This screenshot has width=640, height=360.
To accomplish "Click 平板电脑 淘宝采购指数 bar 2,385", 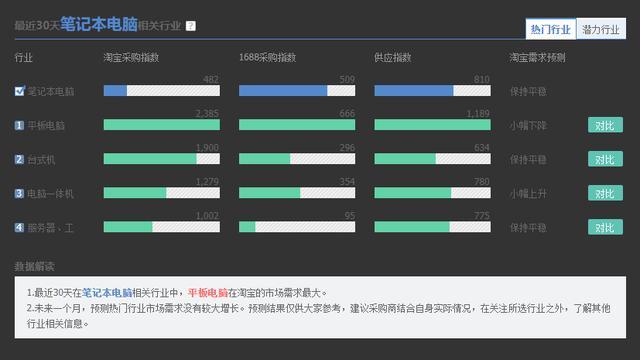I will coord(162,124).
